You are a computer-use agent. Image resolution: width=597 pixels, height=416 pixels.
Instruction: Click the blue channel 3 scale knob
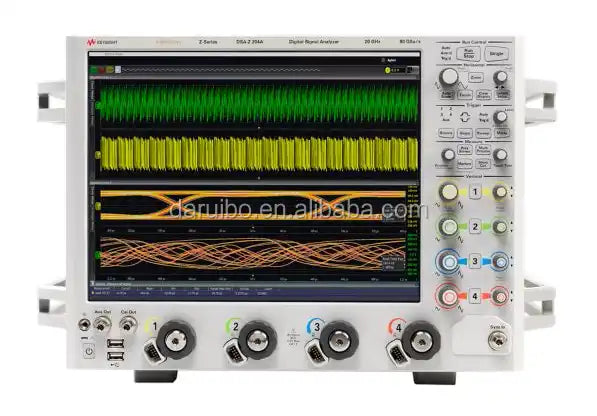coord(449,262)
